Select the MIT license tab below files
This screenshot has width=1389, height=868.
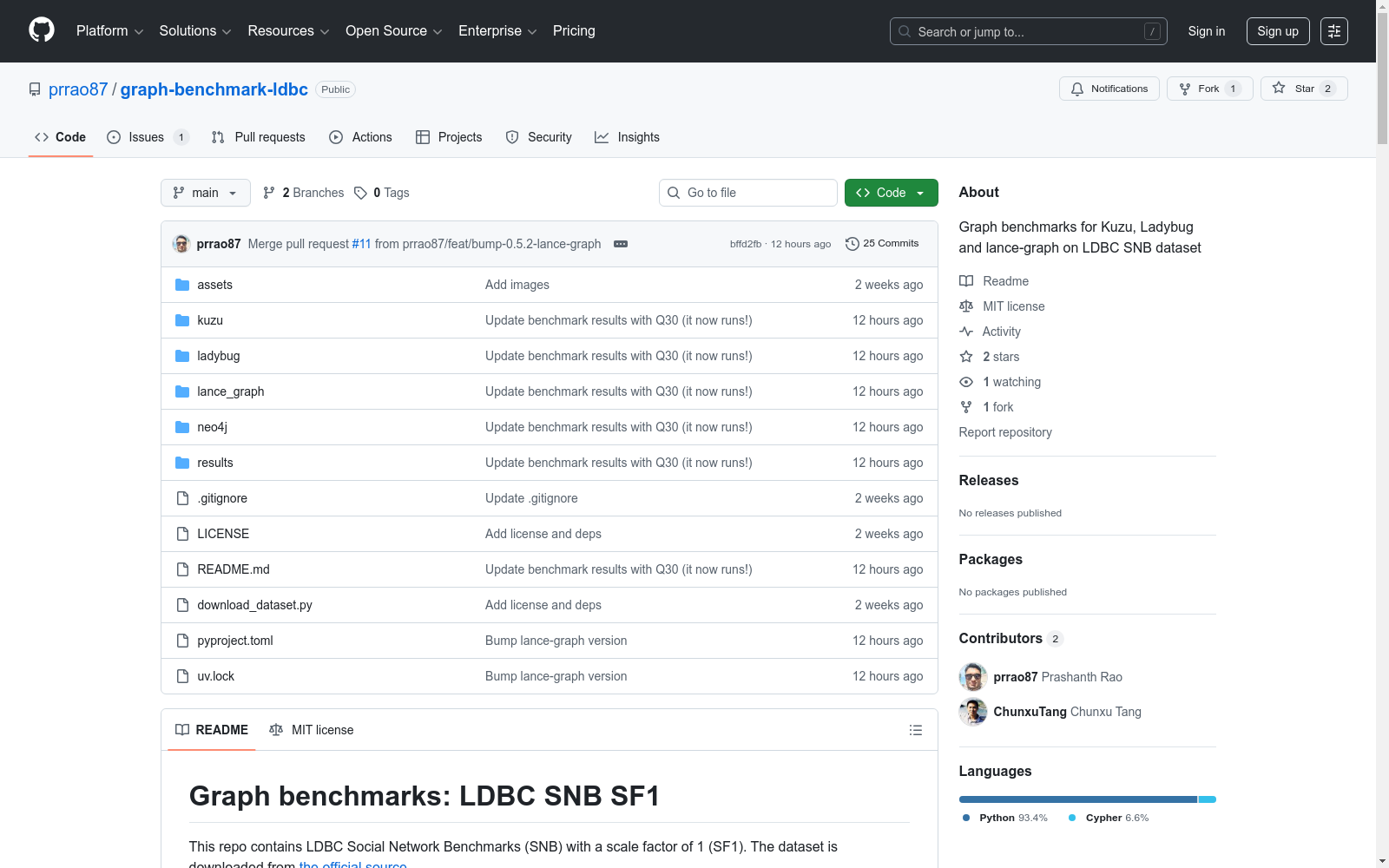pyautogui.click(x=312, y=730)
